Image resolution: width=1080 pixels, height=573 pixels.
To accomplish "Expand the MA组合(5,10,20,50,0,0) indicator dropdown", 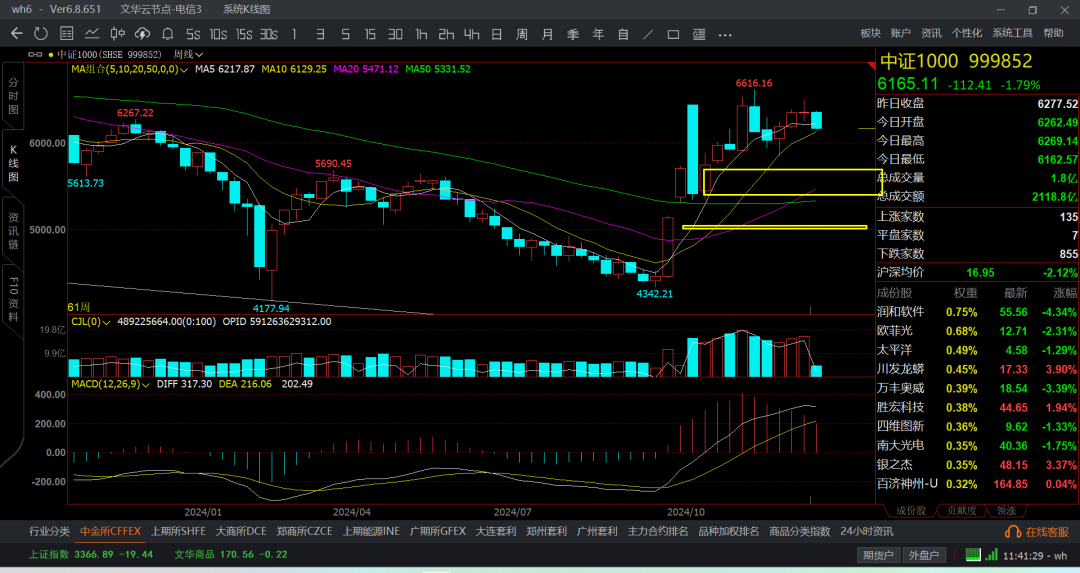I will tap(129, 70).
